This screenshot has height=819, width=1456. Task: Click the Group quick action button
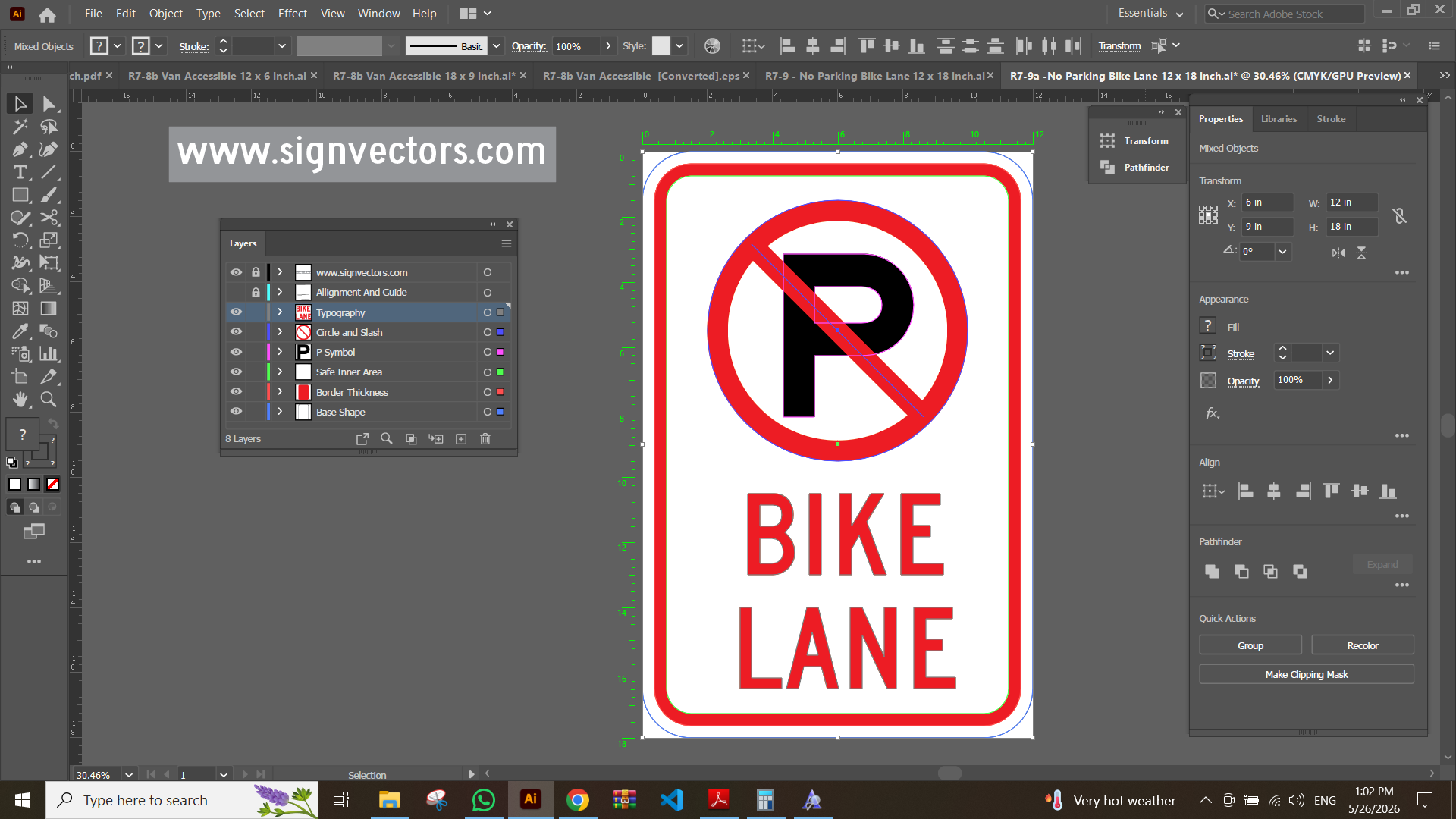point(1250,645)
